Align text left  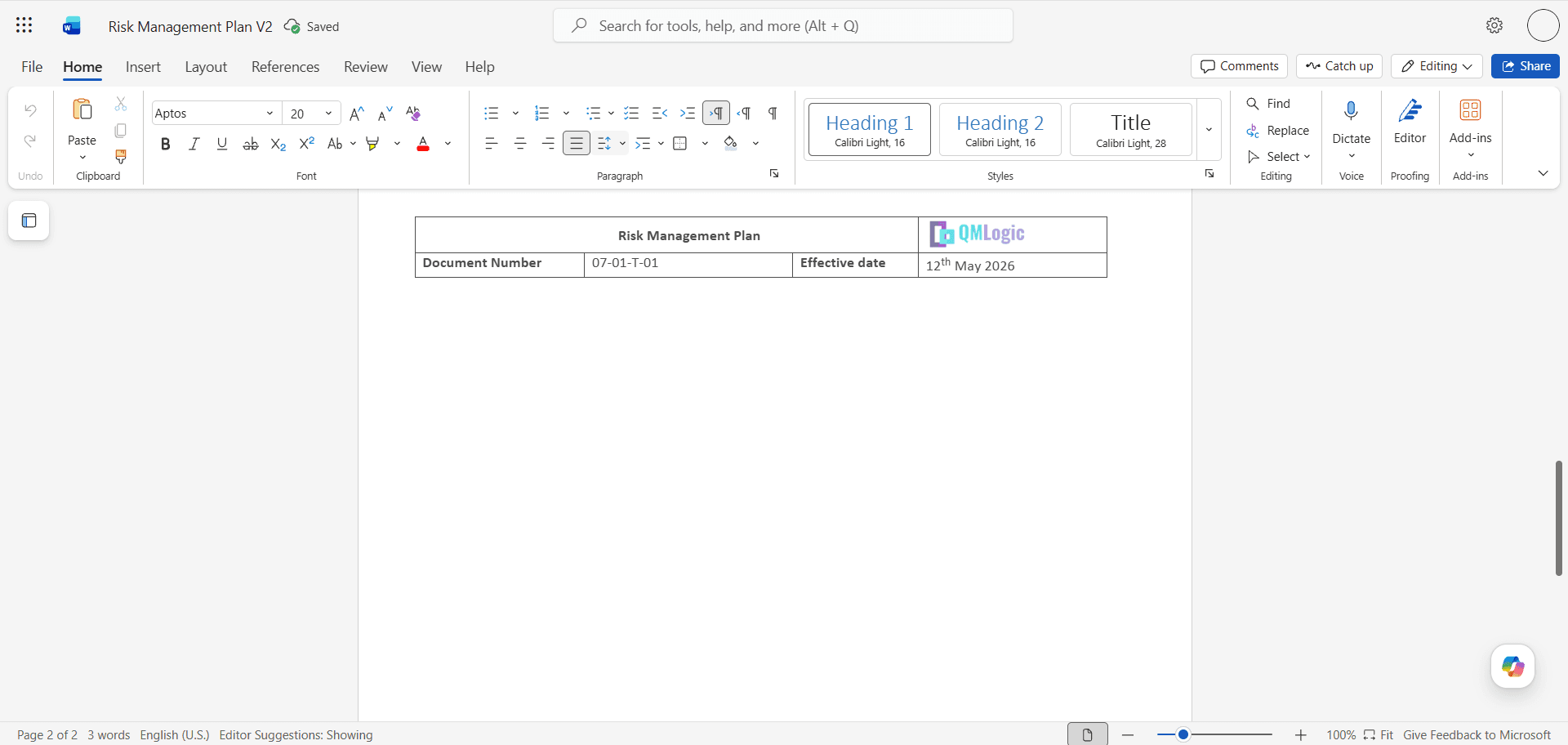(491, 144)
